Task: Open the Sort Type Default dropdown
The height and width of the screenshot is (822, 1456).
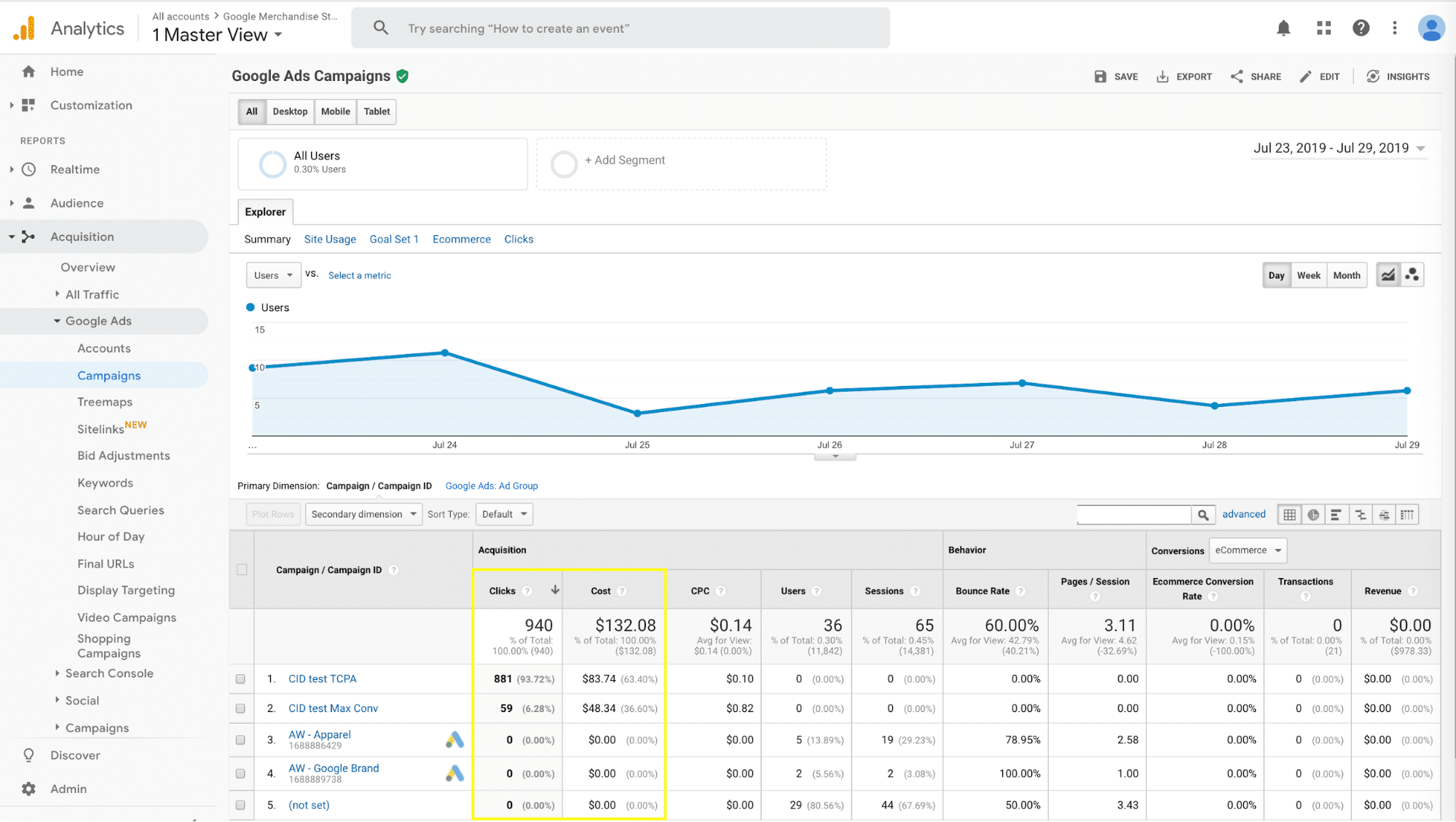Action: click(504, 515)
